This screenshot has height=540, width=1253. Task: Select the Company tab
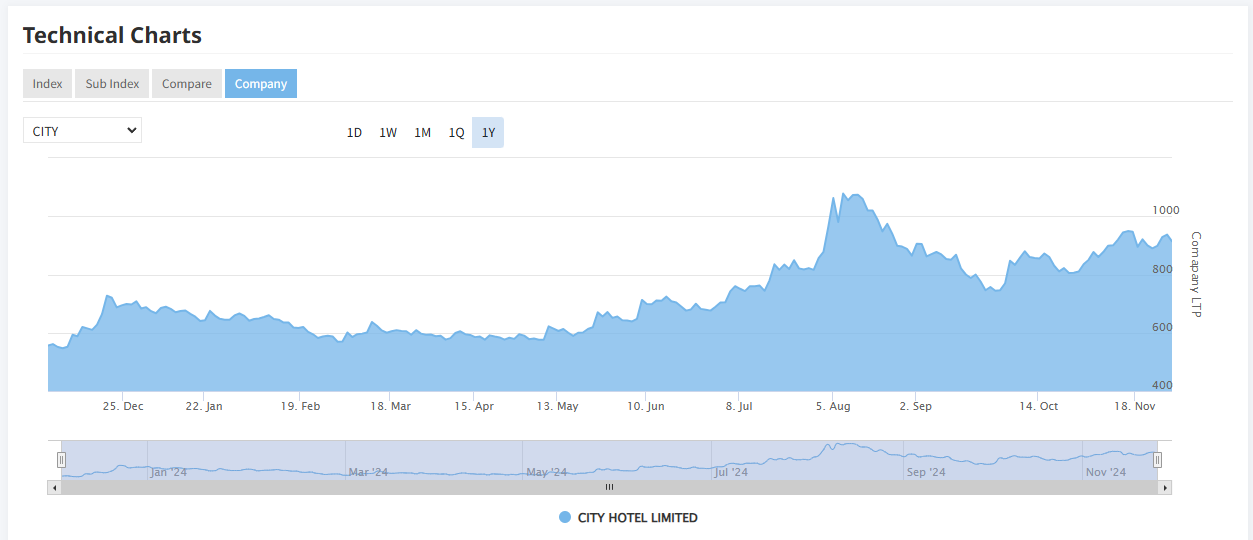261,84
